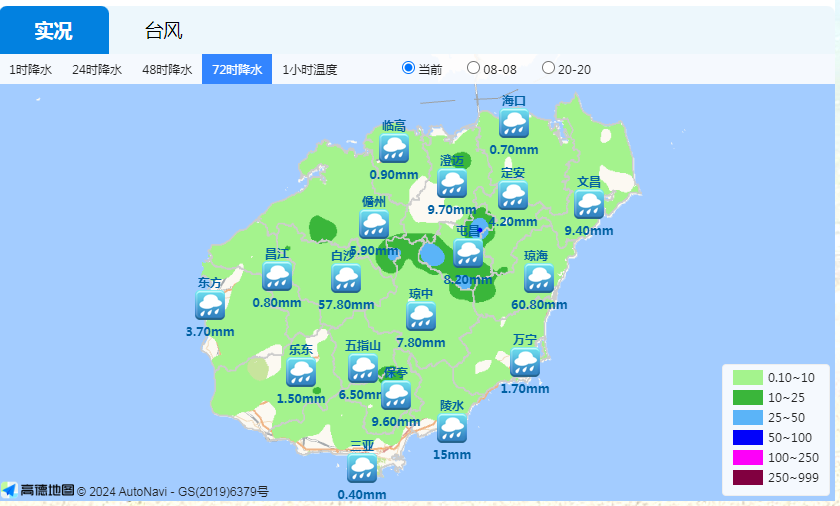Click the 0.40mm value under 三亚

362,495
